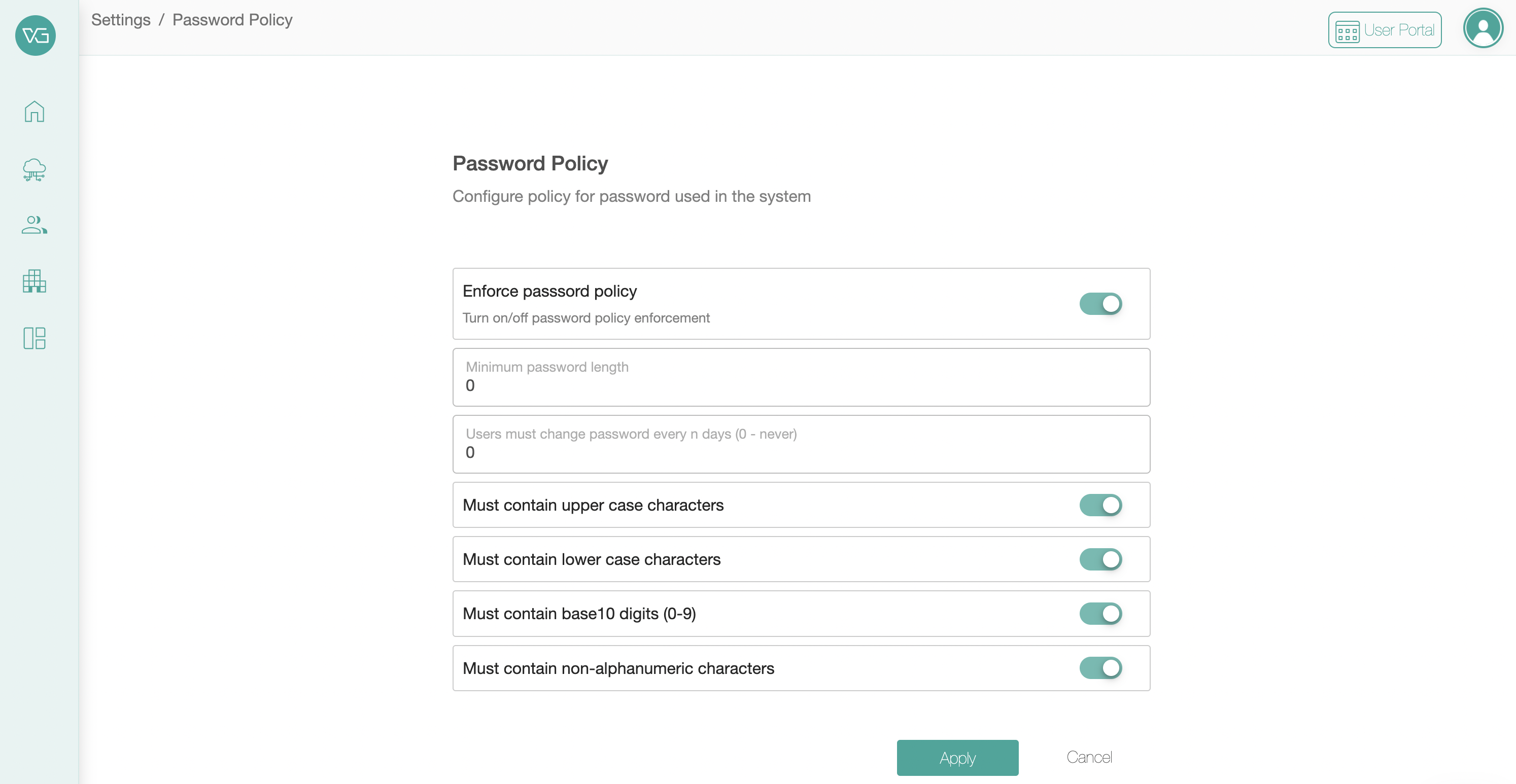
Task: Open the user profile avatar
Action: point(1483,28)
